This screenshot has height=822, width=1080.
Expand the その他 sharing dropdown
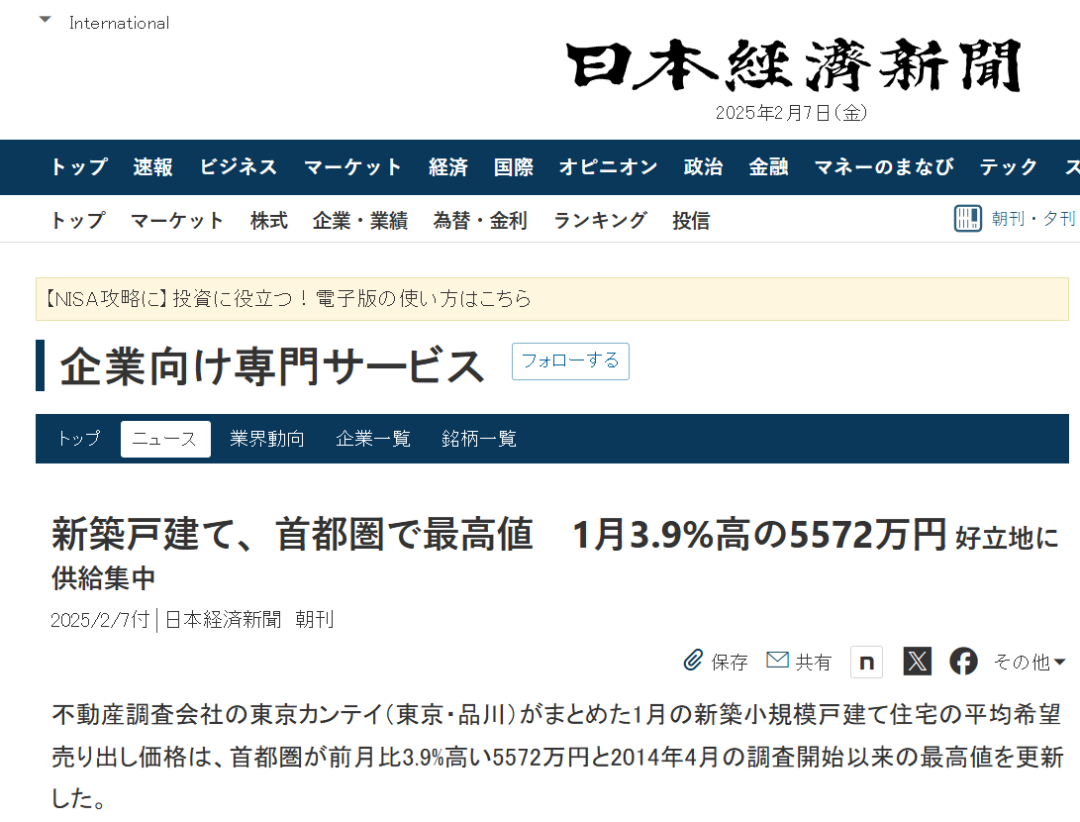(1029, 662)
